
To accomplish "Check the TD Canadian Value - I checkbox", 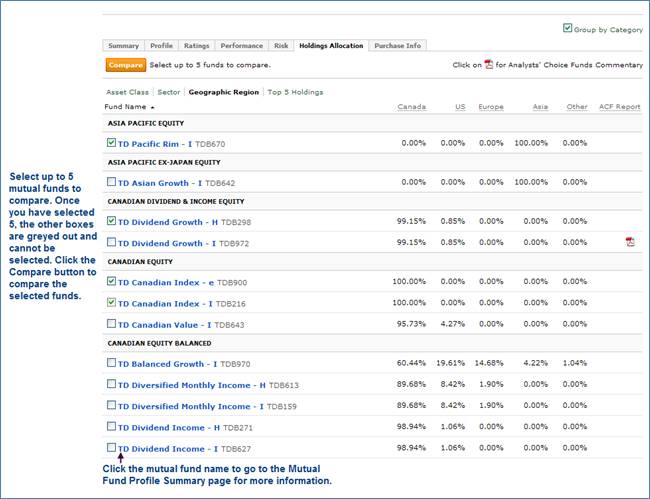I will [111, 323].
